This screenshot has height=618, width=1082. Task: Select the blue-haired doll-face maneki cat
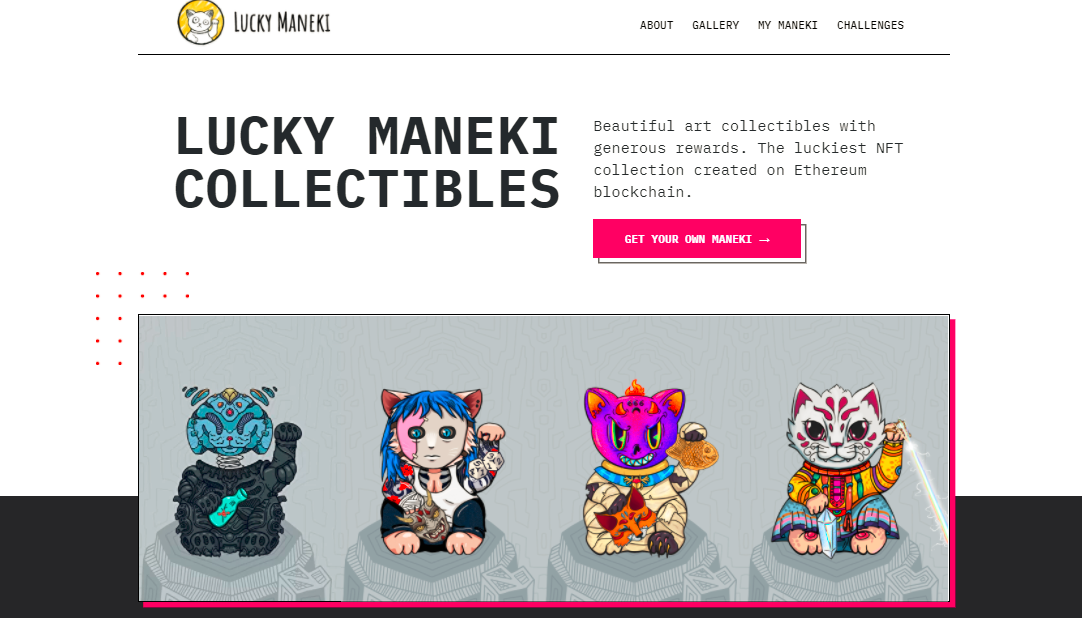tap(440, 471)
